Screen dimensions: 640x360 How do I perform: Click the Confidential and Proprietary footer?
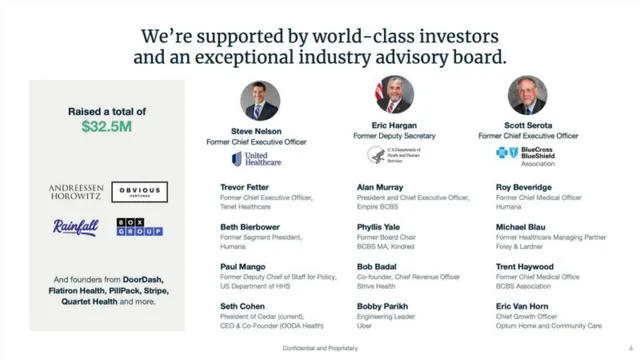click(x=320, y=348)
